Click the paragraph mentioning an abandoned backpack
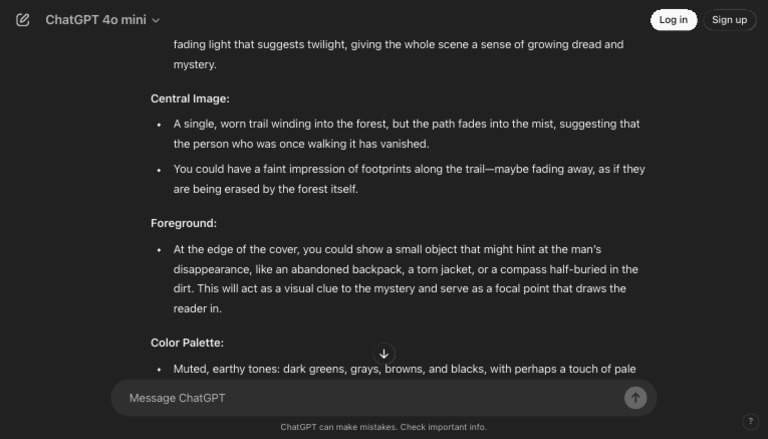The image size is (768, 439). pyautogui.click(x=405, y=279)
